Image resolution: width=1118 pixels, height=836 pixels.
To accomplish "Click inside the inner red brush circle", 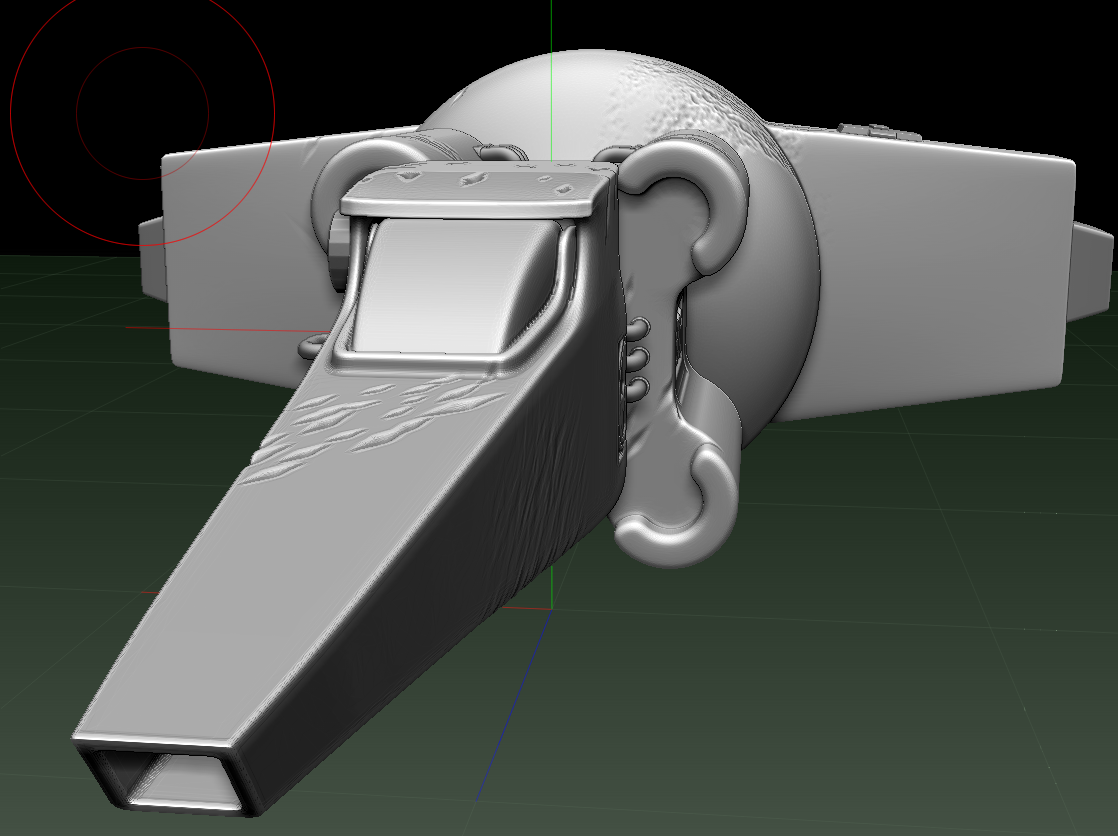I will pyautogui.click(x=143, y=113).
